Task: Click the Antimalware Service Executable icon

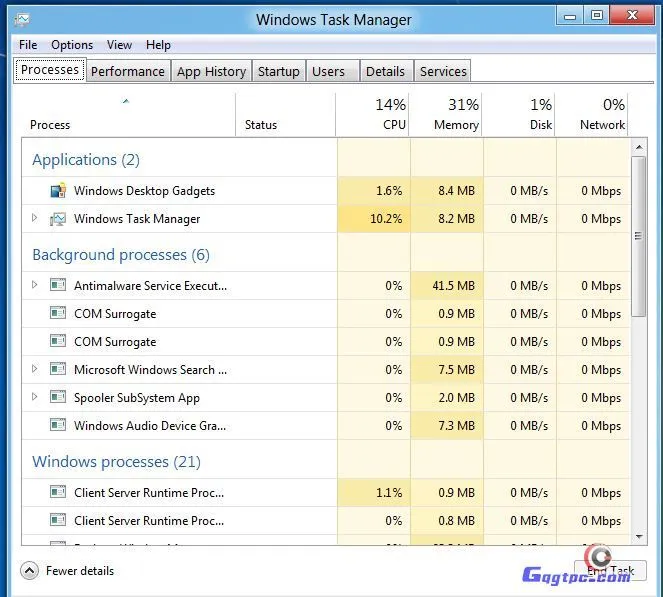Action: pyautogui.click(x=58, y=286)
